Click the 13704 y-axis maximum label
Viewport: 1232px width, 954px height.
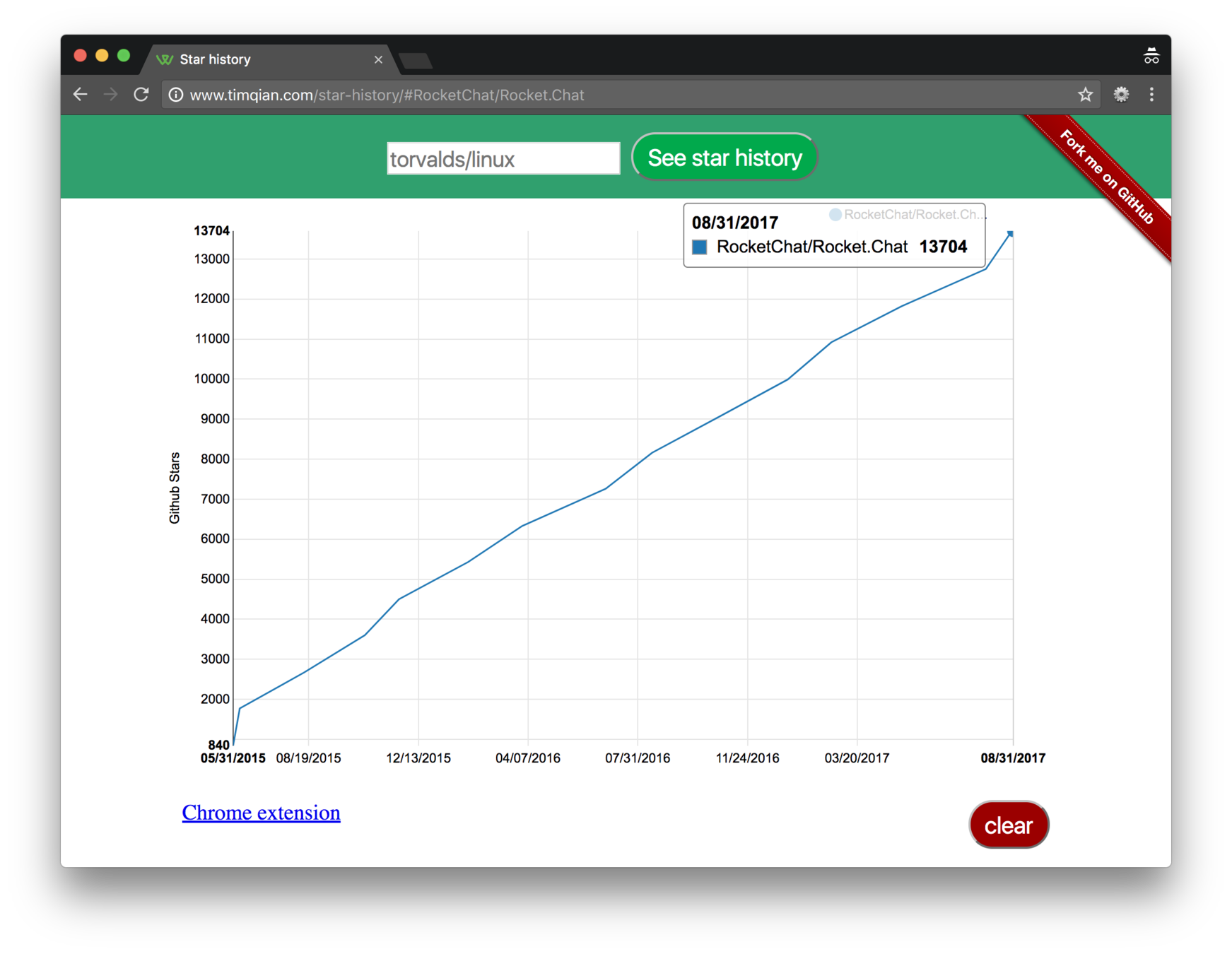click(211, 231)
